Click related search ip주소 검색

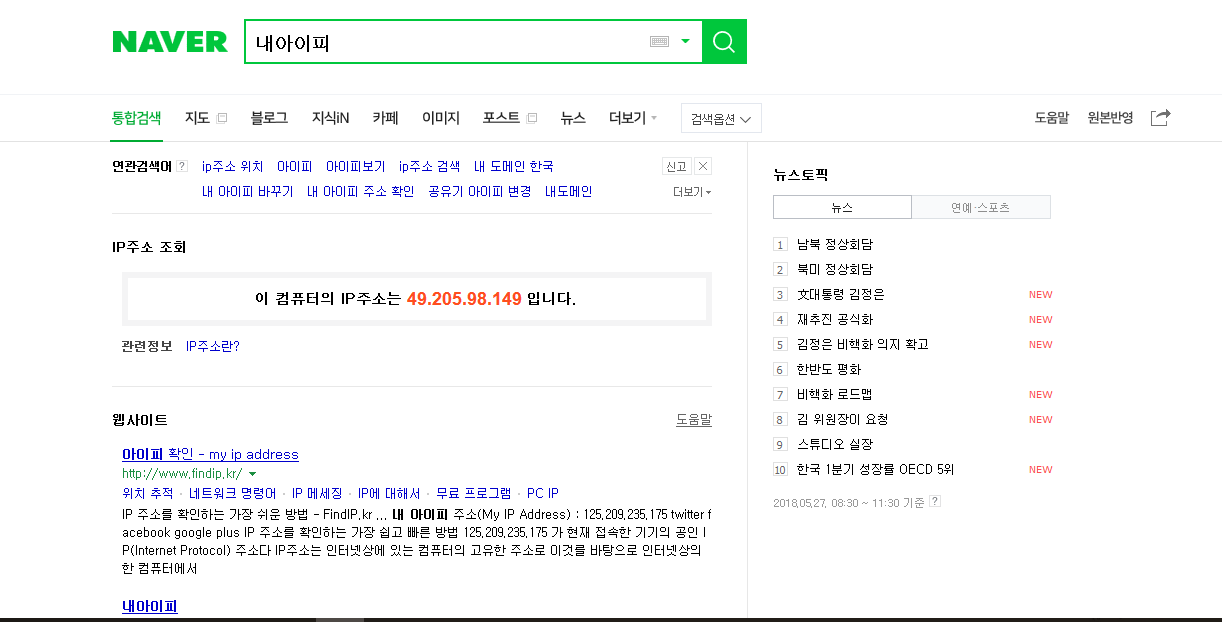430,167
